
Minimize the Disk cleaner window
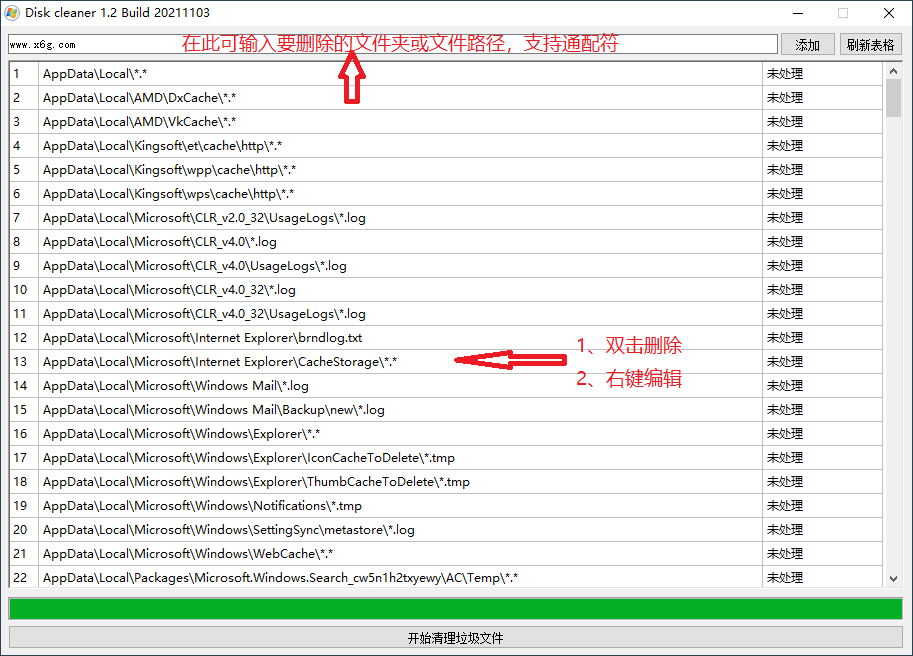pos(797,13)
